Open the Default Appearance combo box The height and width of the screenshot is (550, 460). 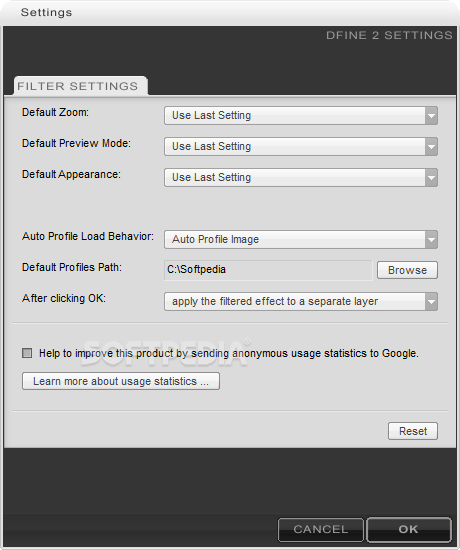301,177
